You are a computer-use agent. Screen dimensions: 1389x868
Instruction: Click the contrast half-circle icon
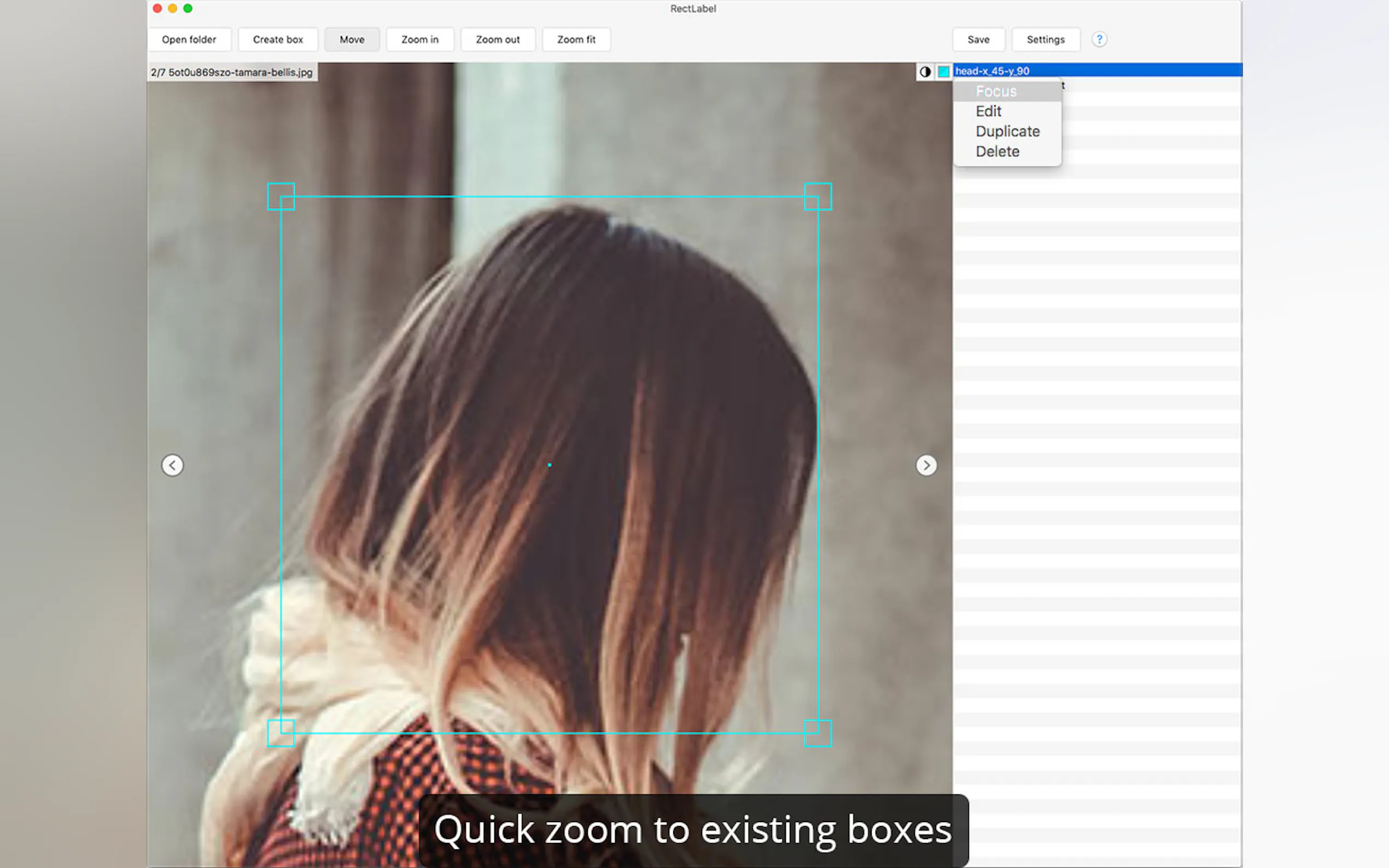(x=925, y=72)
